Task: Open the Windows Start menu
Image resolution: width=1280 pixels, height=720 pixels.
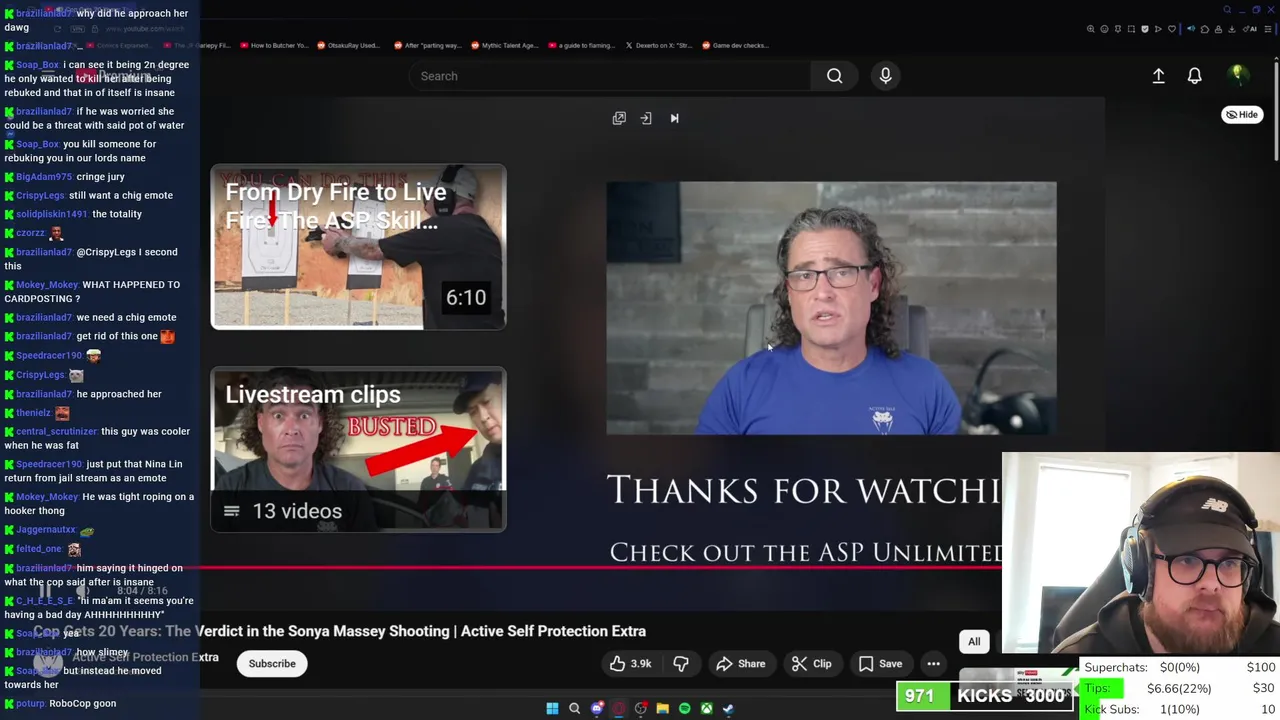Action: (552, 708)
